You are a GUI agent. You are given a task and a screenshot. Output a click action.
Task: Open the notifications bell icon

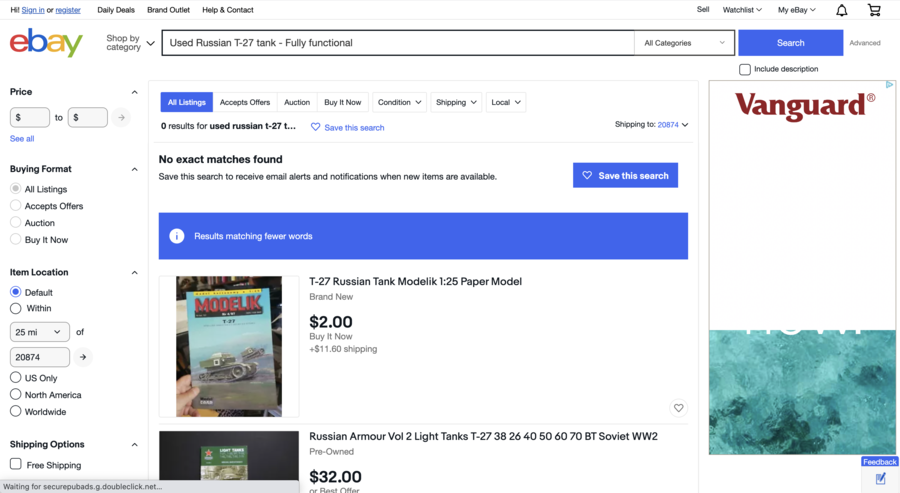[x=841, y=10]
